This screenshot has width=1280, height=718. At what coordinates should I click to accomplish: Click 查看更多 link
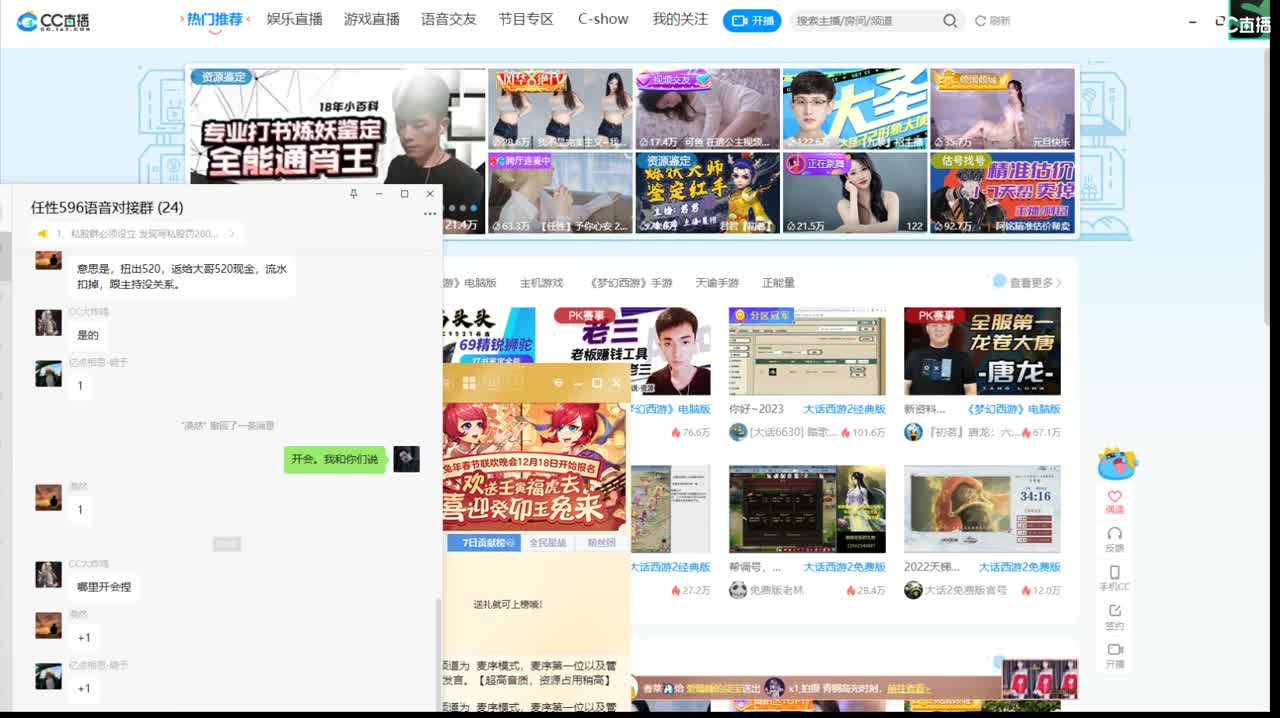pyautogui.click(x=1036, y=283)
